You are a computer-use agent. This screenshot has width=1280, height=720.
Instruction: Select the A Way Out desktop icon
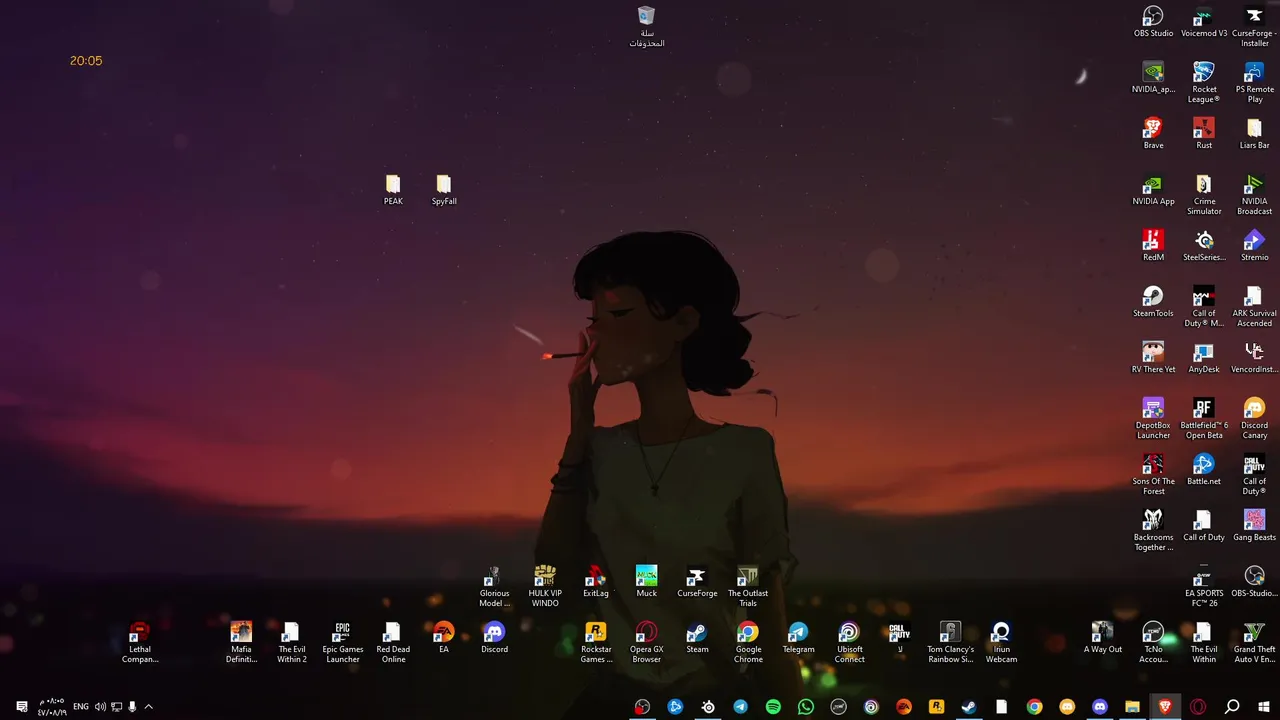pyautogui.click(x=1102, y=638)
